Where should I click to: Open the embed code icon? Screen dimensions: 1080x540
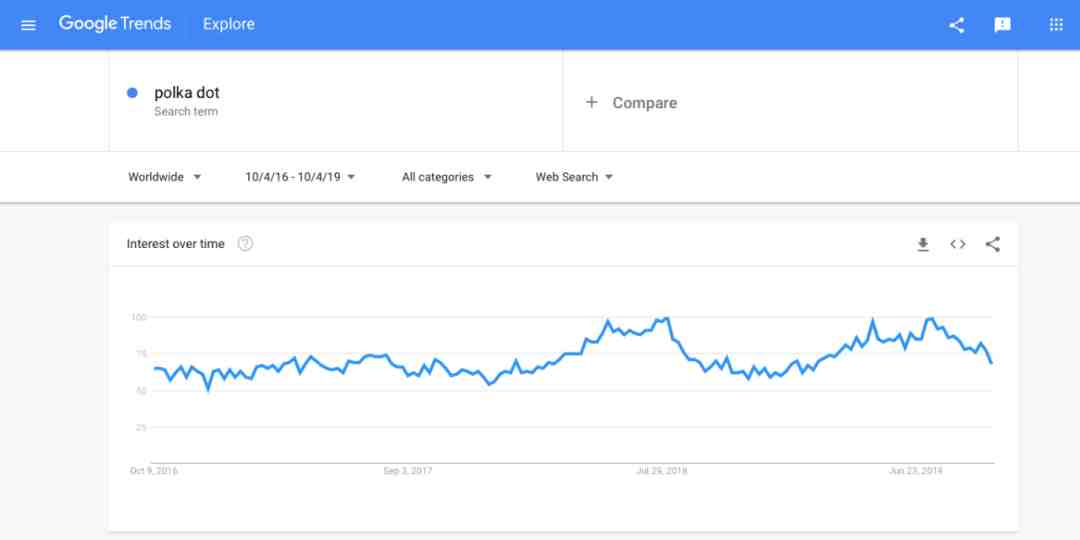pyautogui.click(x=957, y=244)
